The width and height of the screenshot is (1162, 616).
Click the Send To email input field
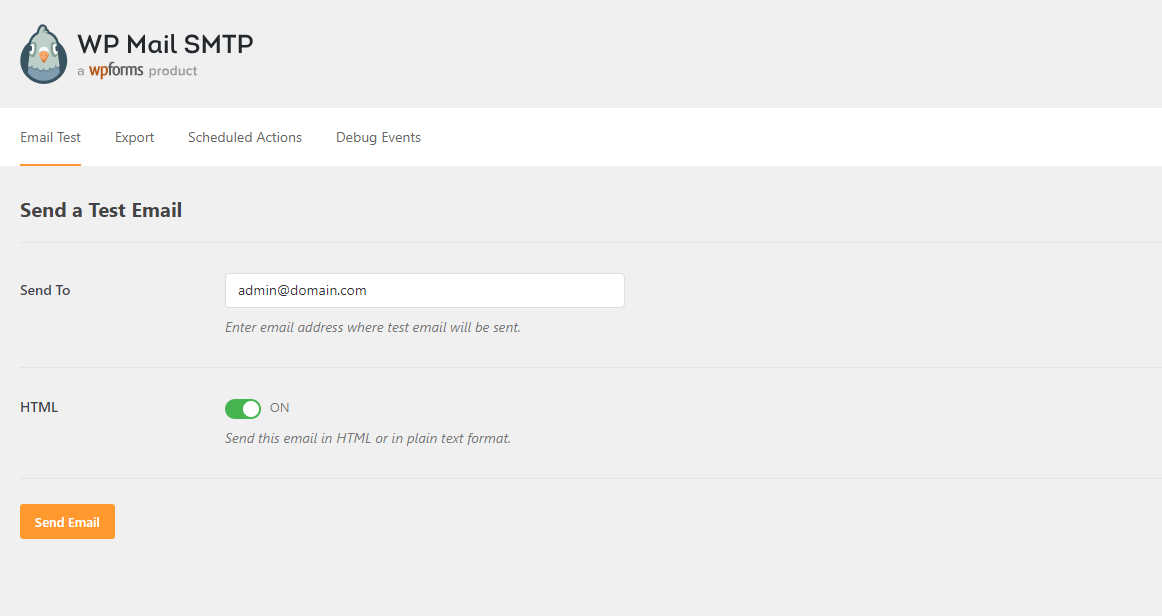pos(424,290)
